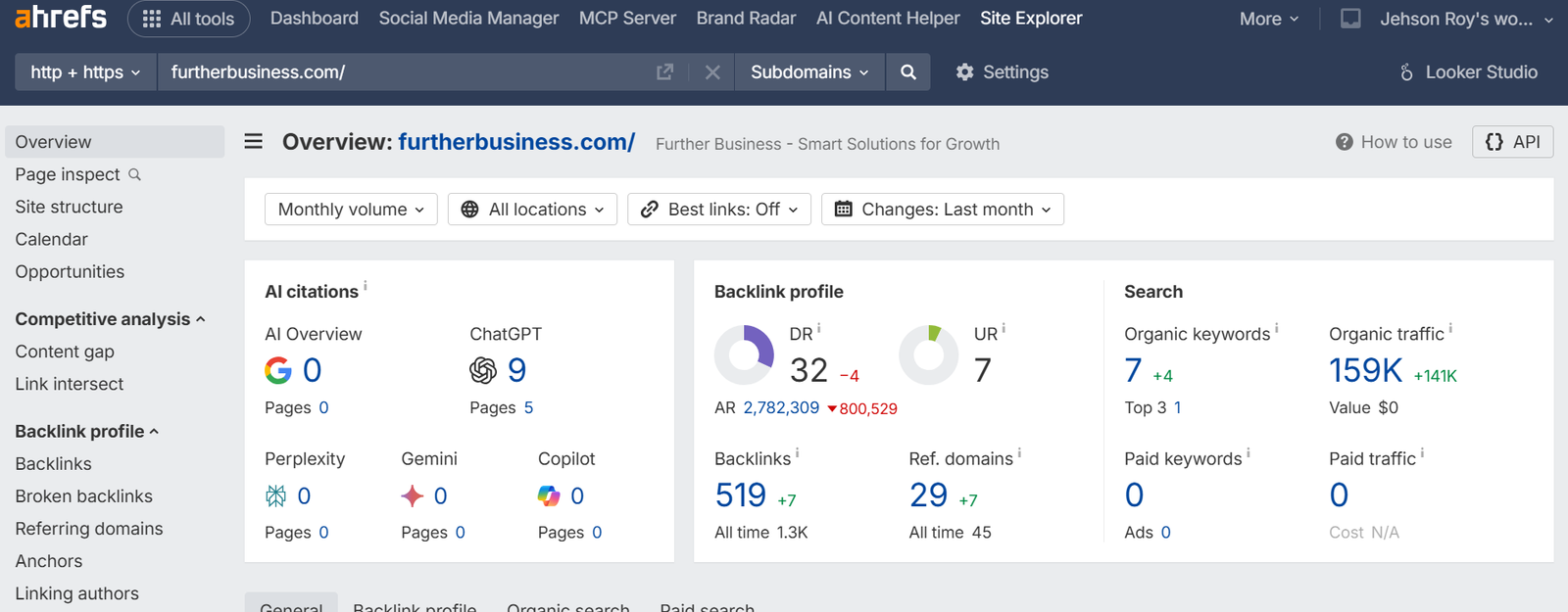Select Overview in sidebar
Image resolution: width=1568 pixels, height=612 pixels.
[x=115, y=142]
